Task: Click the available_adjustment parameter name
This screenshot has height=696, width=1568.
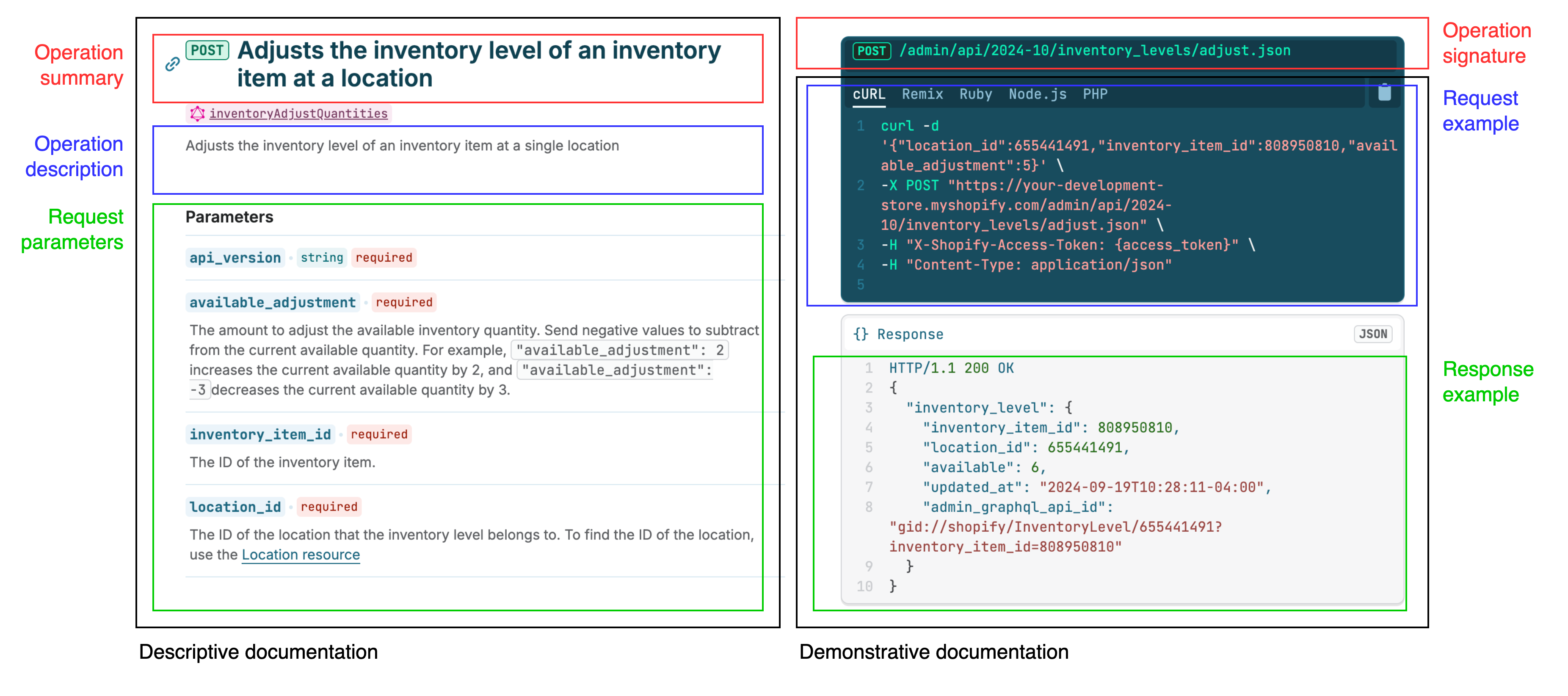Action: 272,303
